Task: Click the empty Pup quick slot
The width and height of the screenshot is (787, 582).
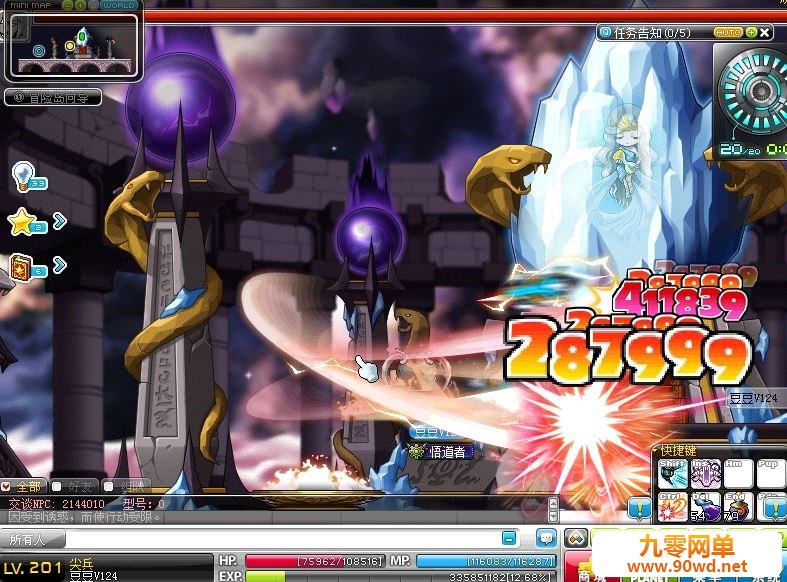Action: [771, 473]
